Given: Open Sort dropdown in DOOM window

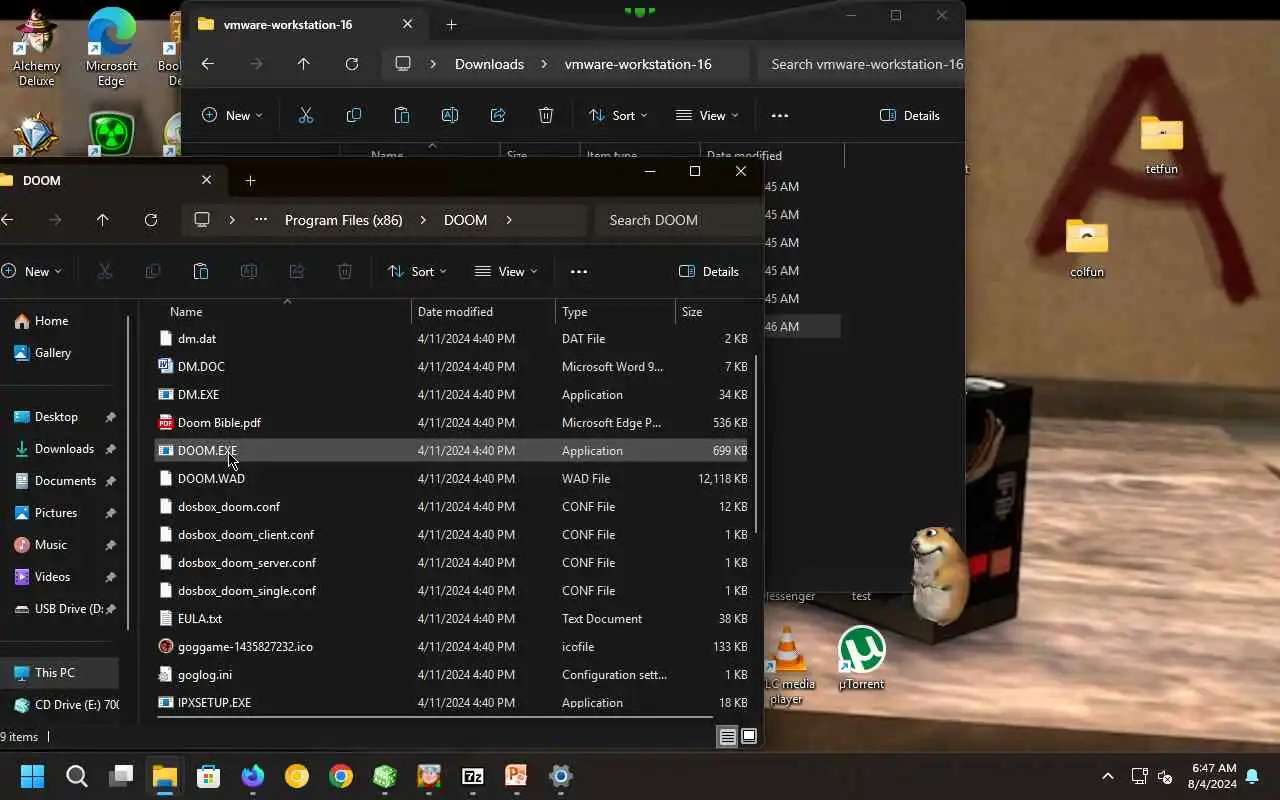Looking at the screenshot, I should click(417, 271).
